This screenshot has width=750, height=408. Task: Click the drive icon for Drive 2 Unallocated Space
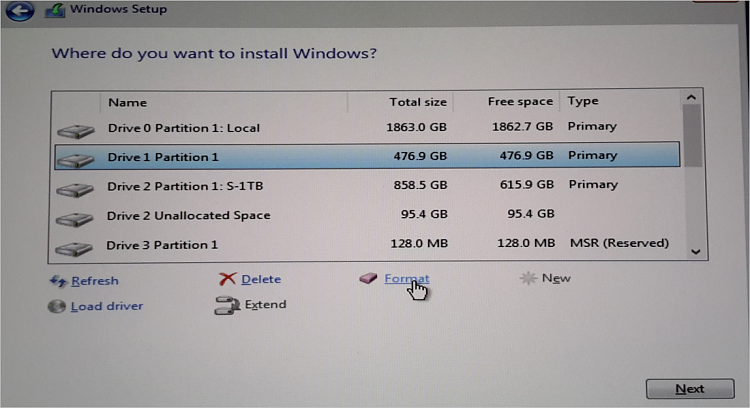(x=74, y=220)
